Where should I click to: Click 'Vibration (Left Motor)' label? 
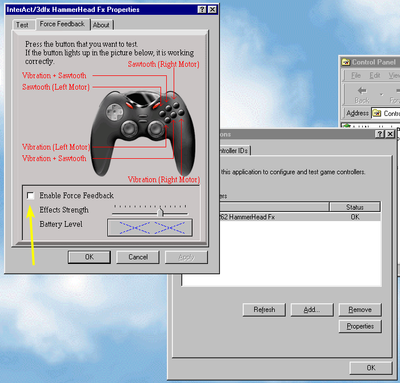[x=56, y=147]
